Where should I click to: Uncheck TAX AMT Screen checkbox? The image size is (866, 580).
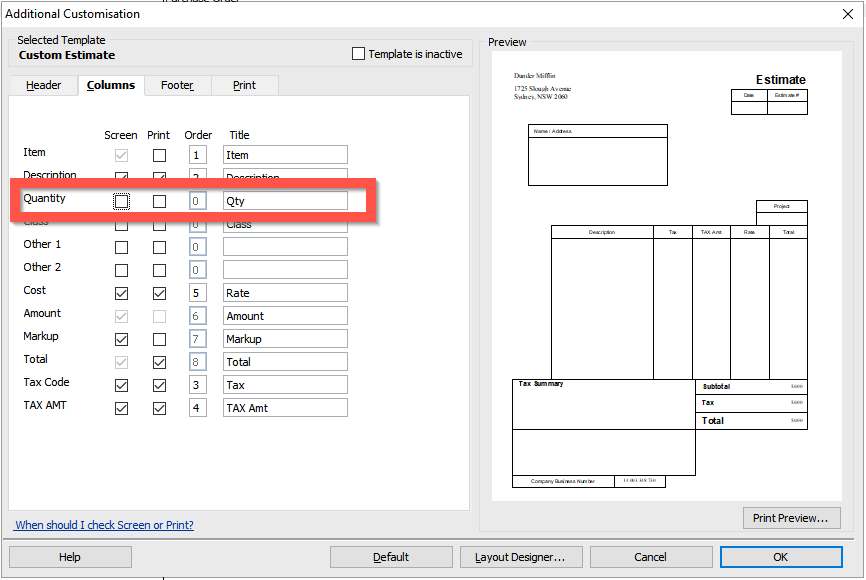(x=122, y=408)
